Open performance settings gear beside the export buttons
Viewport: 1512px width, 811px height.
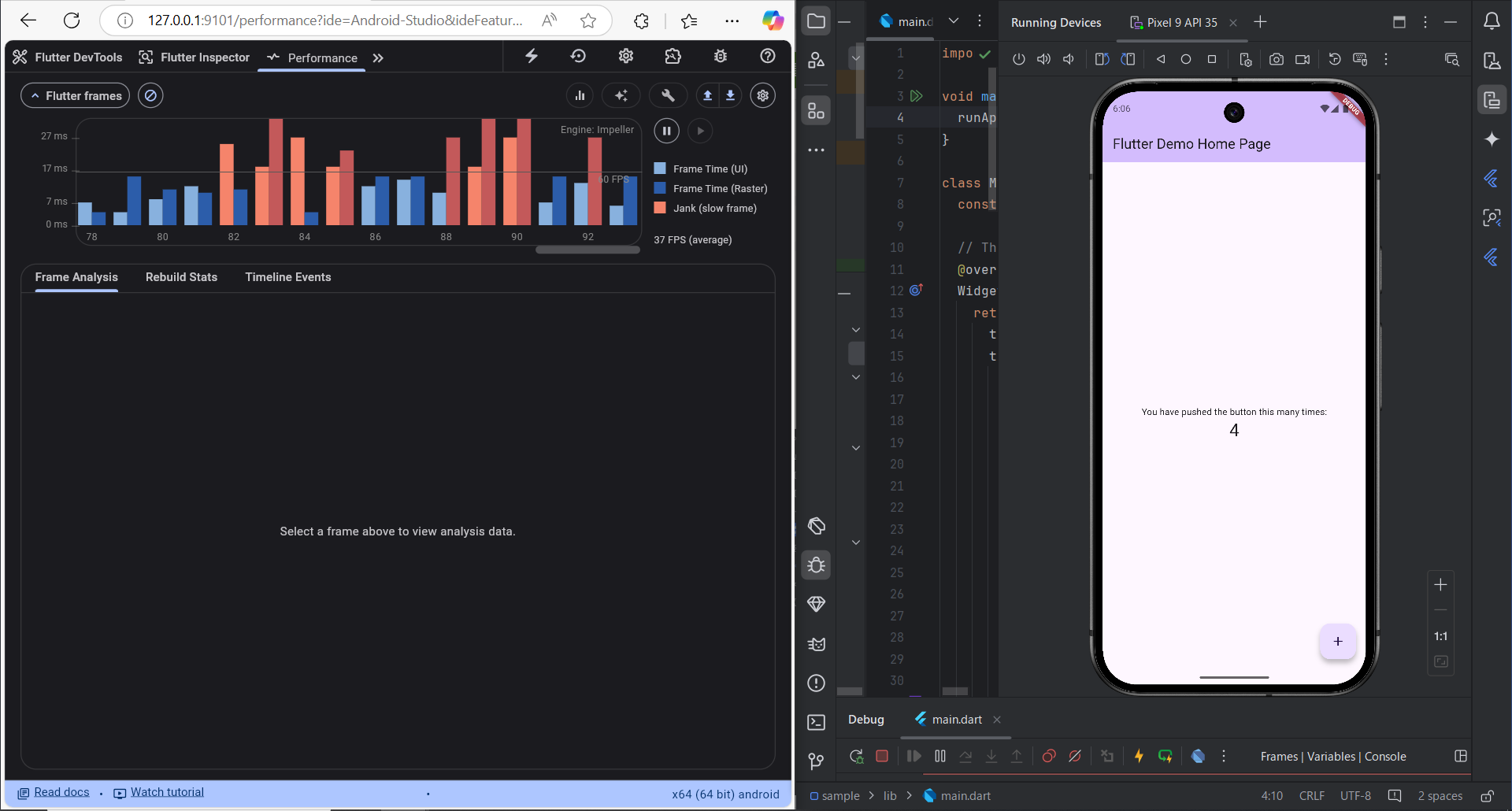tap(763, 95)
